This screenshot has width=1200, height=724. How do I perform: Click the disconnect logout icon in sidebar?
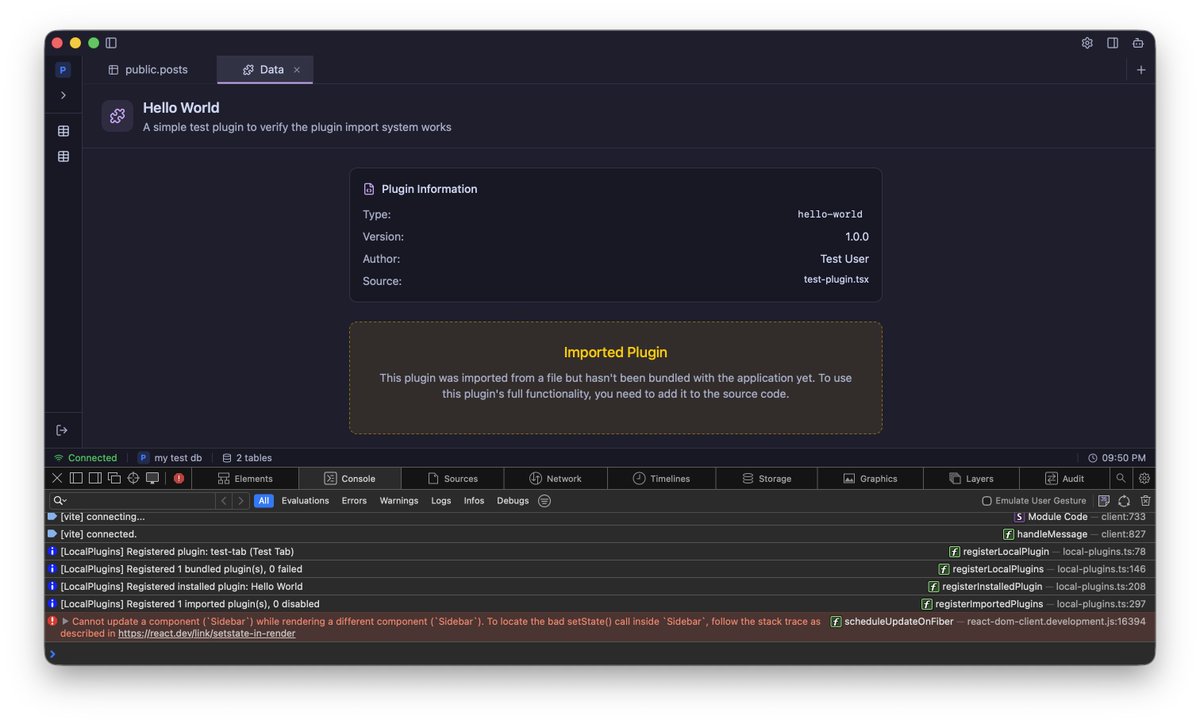click(x=62, y=430)
